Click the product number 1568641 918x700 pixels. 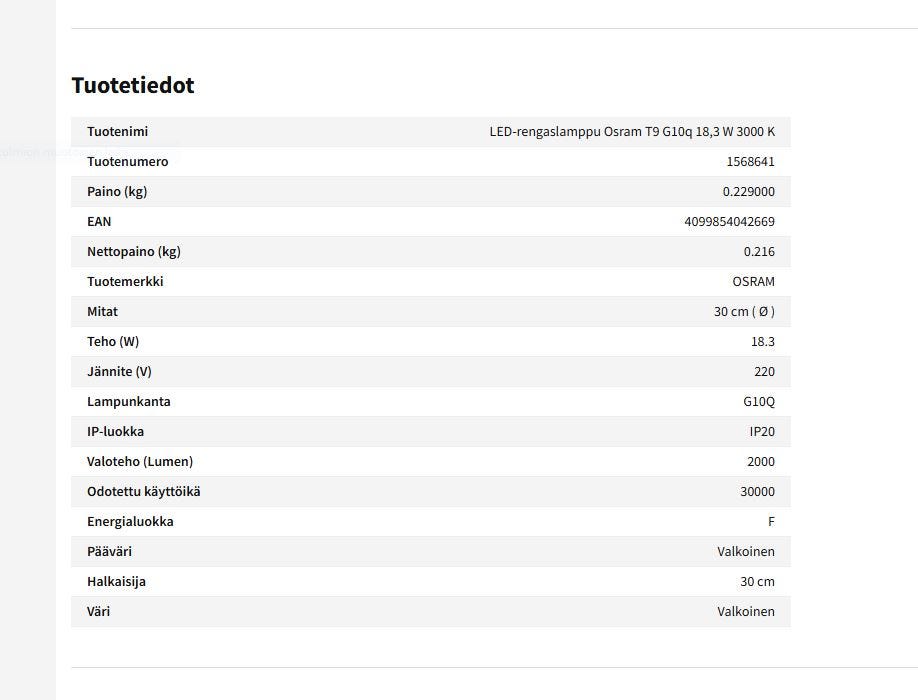750,162
